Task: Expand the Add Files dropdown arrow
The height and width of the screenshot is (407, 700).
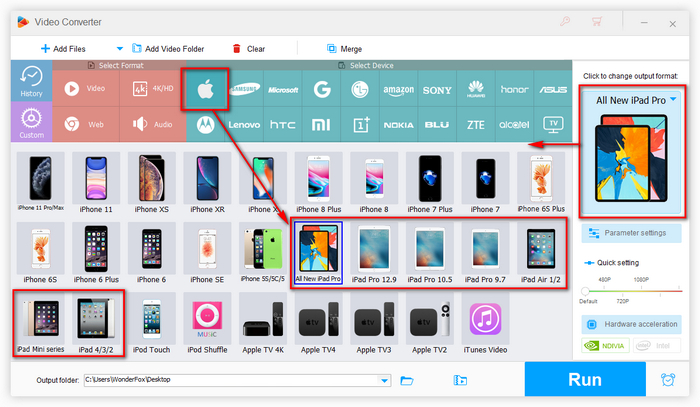Action: tap(120, 49)
